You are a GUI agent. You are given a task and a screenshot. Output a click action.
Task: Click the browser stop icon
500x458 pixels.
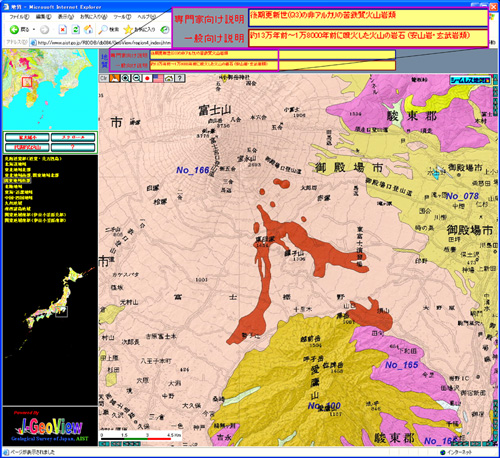pyautogui.click(x=62, y=30)
